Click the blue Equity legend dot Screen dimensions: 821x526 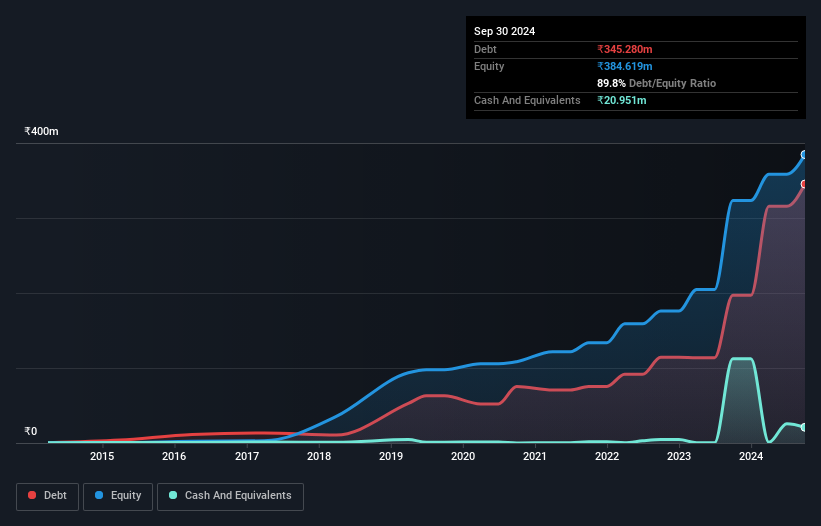[99, 495]
